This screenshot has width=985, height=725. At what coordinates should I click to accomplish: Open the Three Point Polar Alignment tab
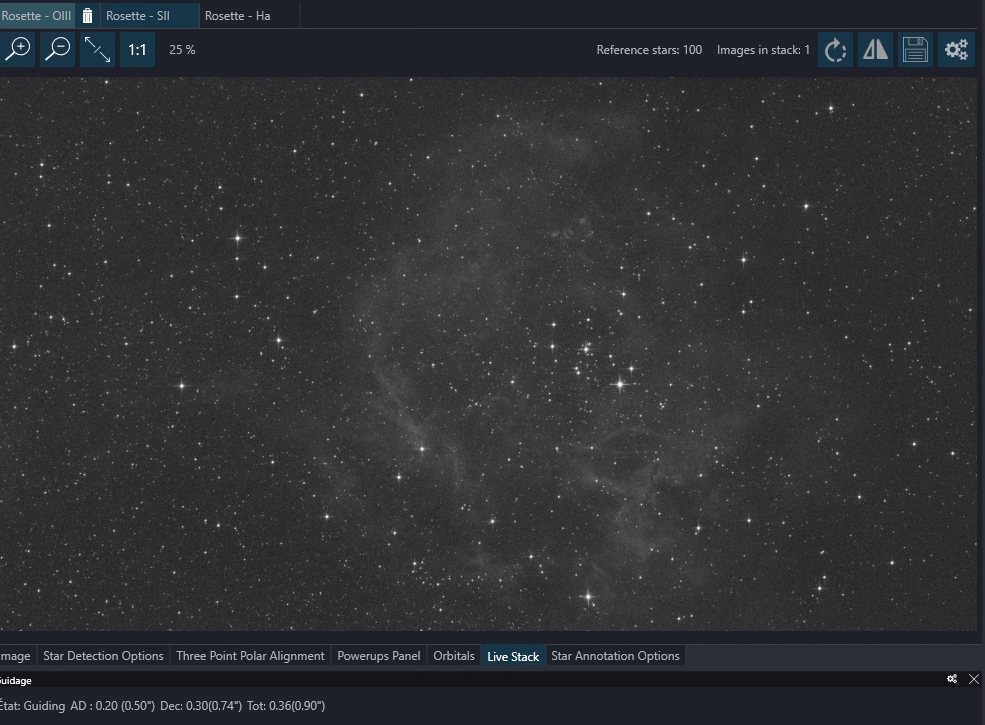[x=250, y=656]
